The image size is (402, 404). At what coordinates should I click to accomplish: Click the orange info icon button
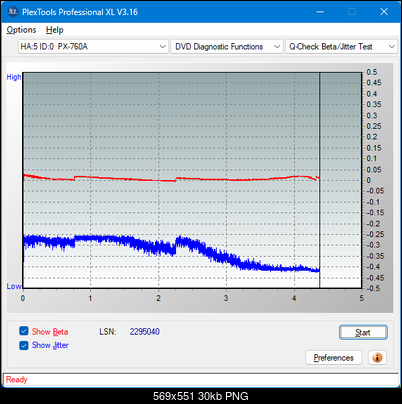click(377, 358)
